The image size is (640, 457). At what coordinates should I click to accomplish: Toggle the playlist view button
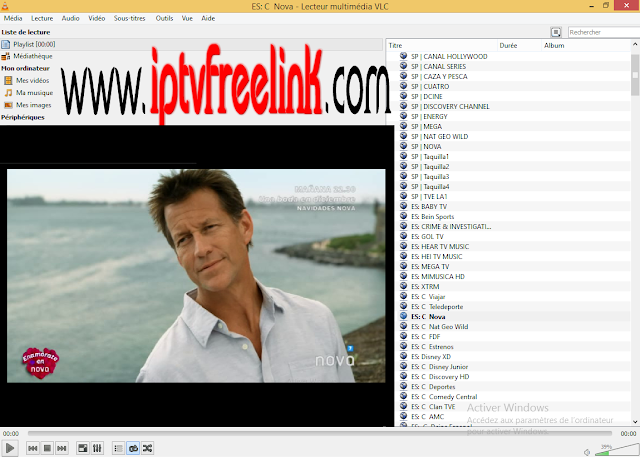(x=118, y=448)
